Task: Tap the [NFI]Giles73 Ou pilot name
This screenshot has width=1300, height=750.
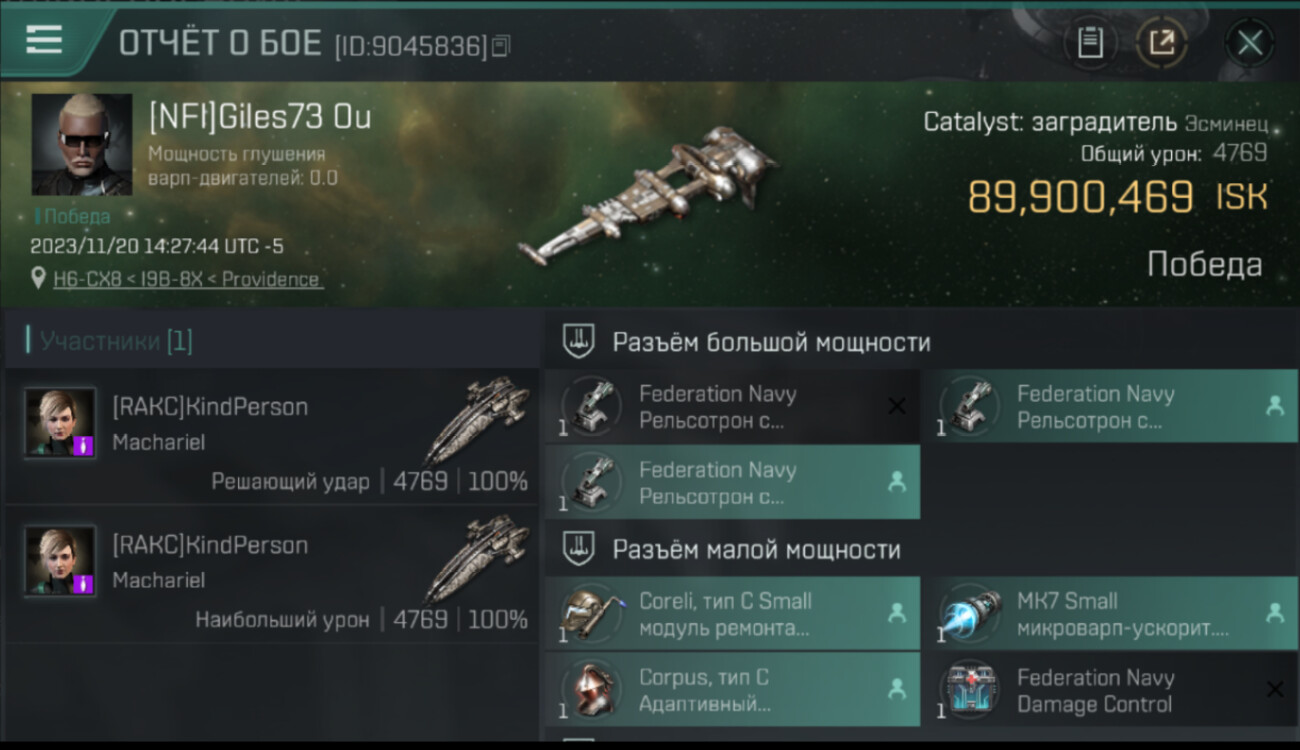Action: click(x=260, y=117)
